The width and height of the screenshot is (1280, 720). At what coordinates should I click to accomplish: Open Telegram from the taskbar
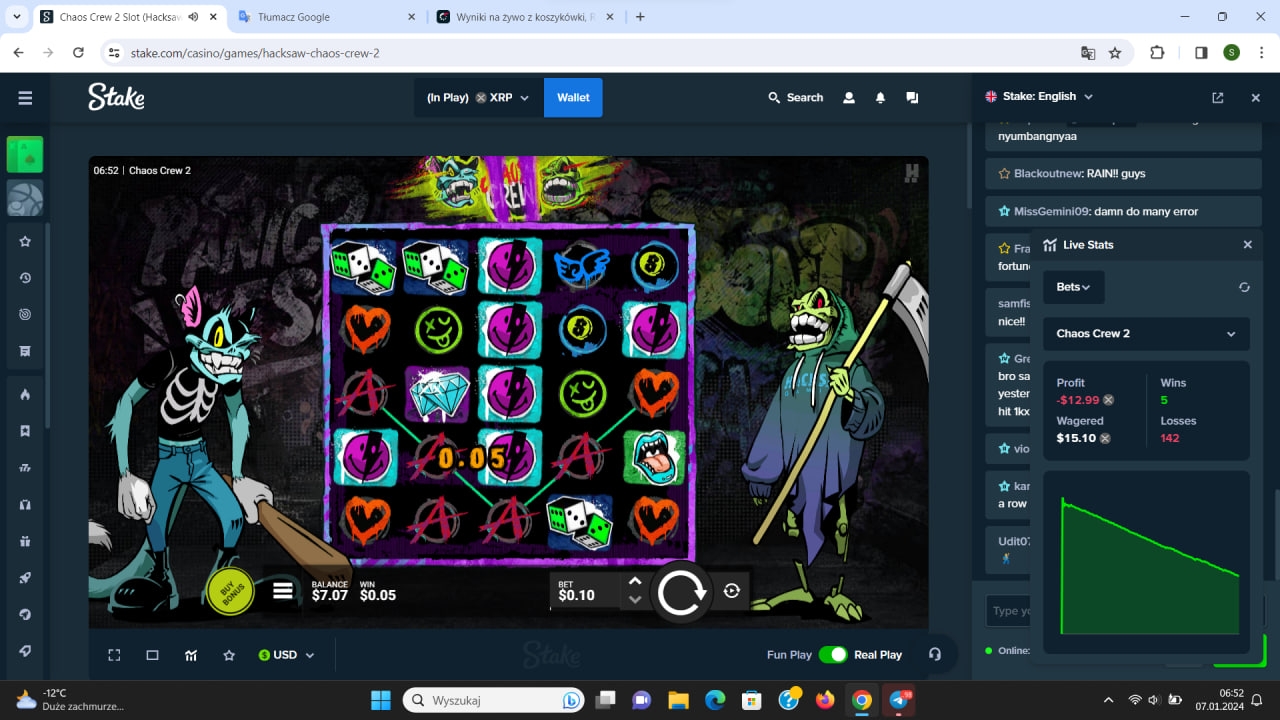[x=899, y=700]
